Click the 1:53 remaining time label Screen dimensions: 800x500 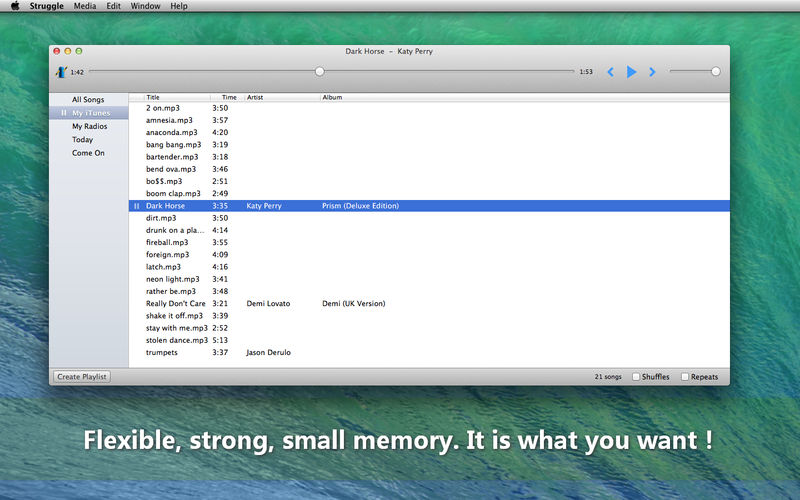click(x=586, y=72)
